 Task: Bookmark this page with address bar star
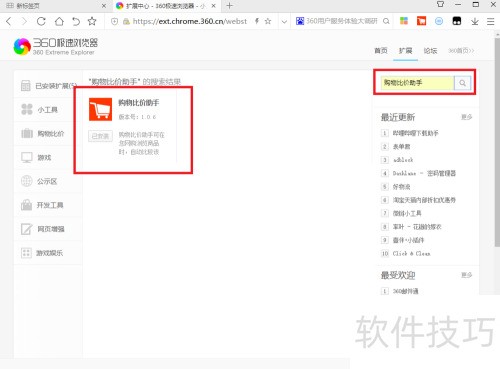coord(268,21)
